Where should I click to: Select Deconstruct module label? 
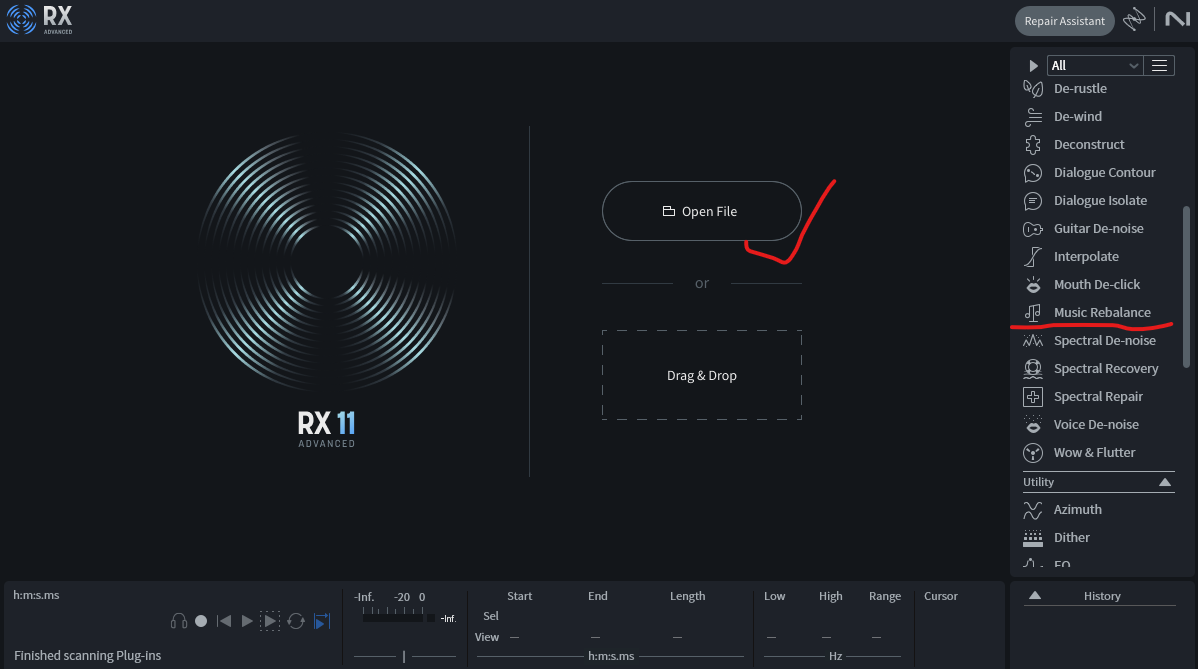click(x=1089, y=144)
